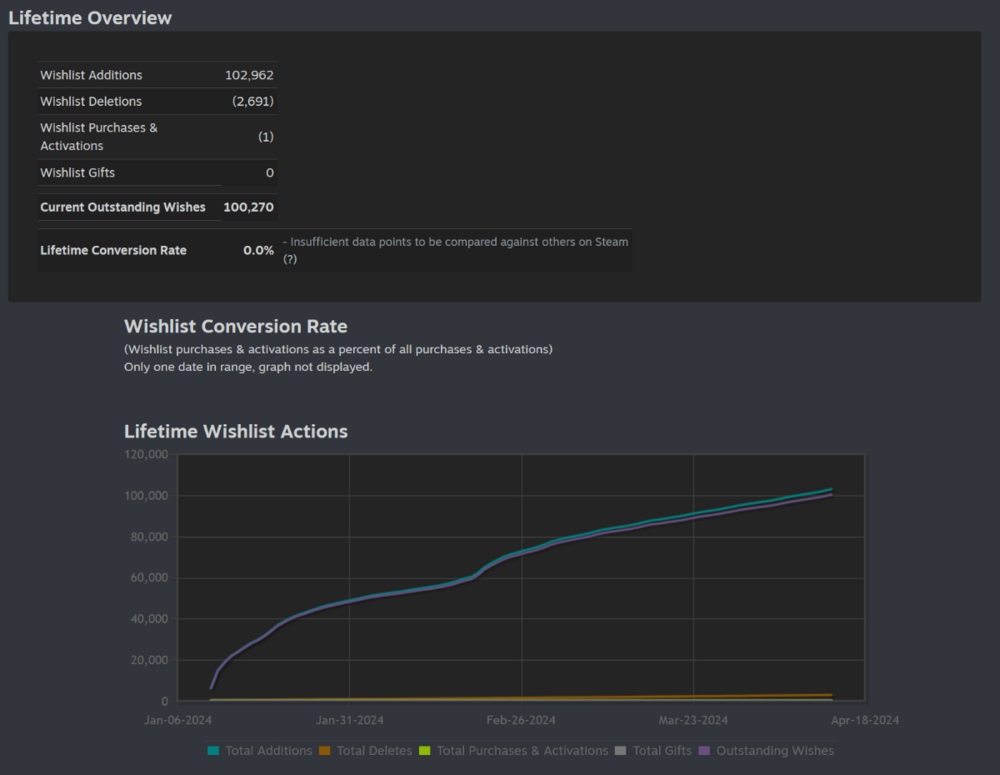Click the 100,000 y-axis label
The height and width of the screenshot is (775, 1000).
(x=146, y=496)
